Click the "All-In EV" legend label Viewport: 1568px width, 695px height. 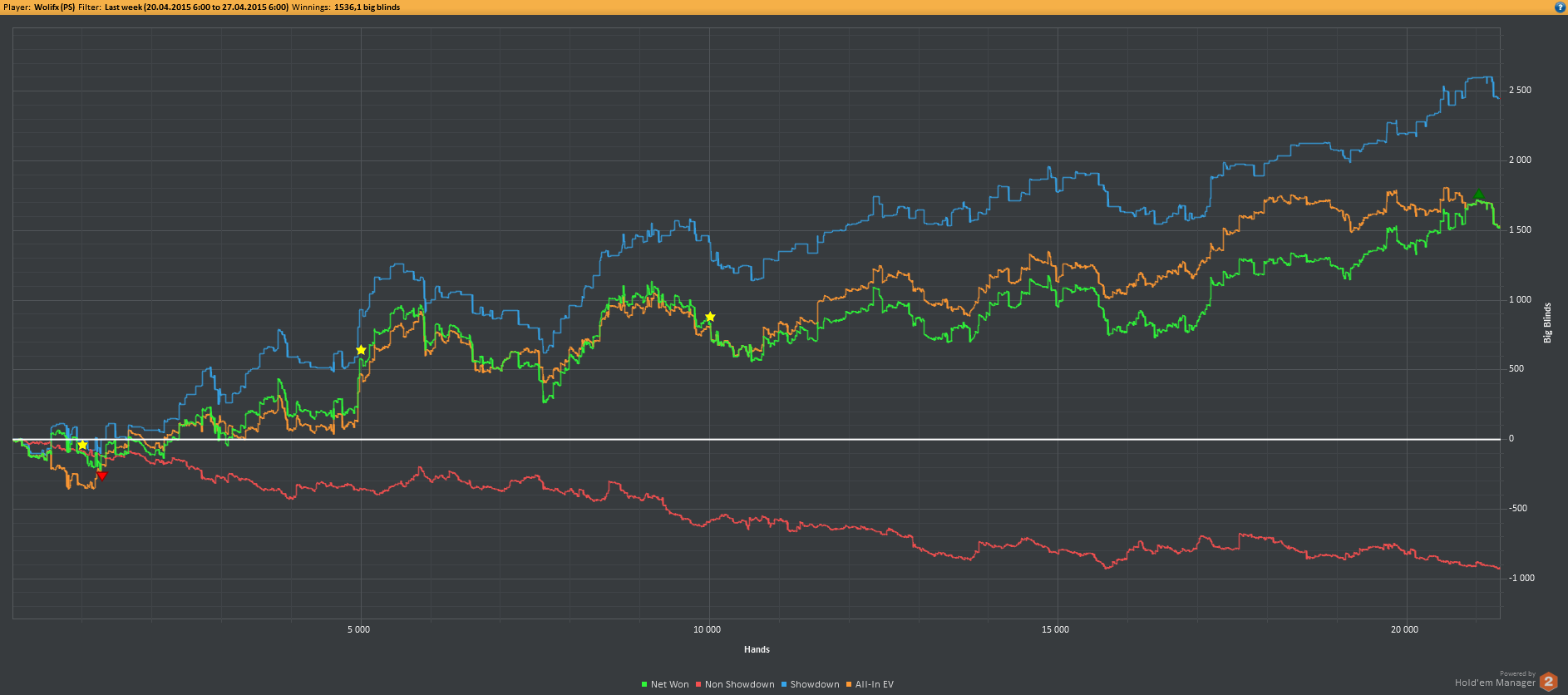click(874, 684)
